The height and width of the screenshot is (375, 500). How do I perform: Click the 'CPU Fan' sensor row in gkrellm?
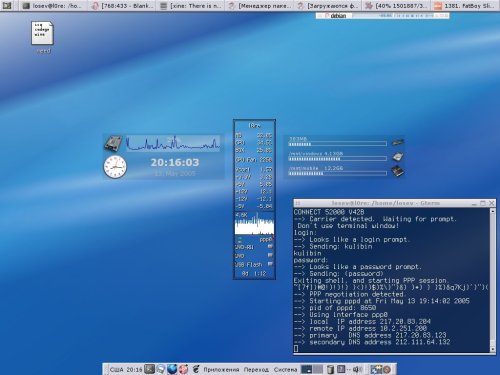[x=254, y=160]
